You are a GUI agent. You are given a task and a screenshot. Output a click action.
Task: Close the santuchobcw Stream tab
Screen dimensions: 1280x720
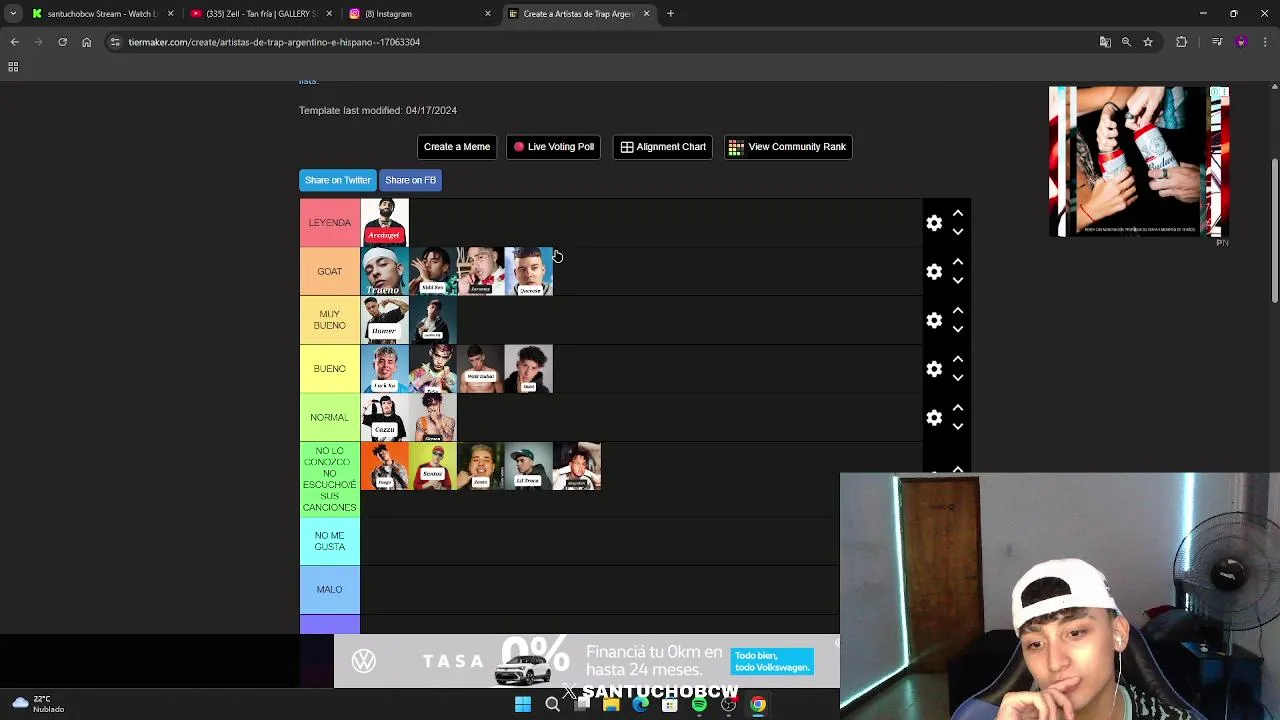(170, 14)
